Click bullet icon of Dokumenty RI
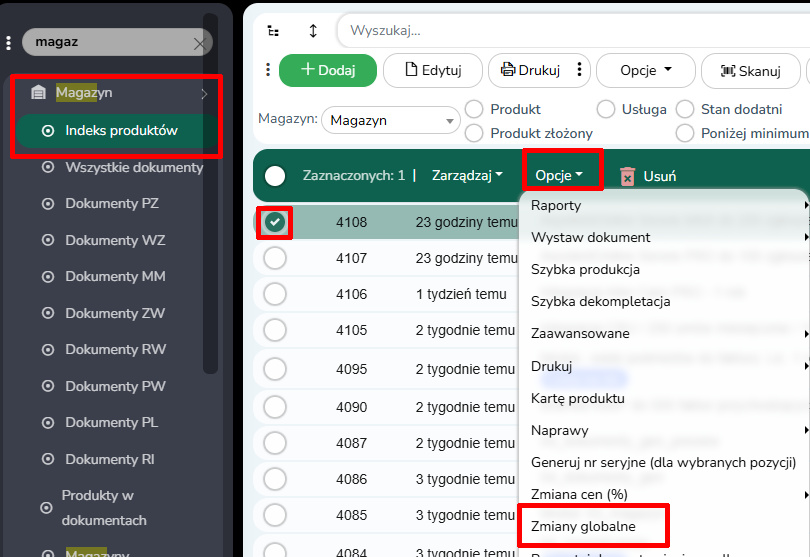The width and height of the screenshot is (810, 557). (48, 459)
